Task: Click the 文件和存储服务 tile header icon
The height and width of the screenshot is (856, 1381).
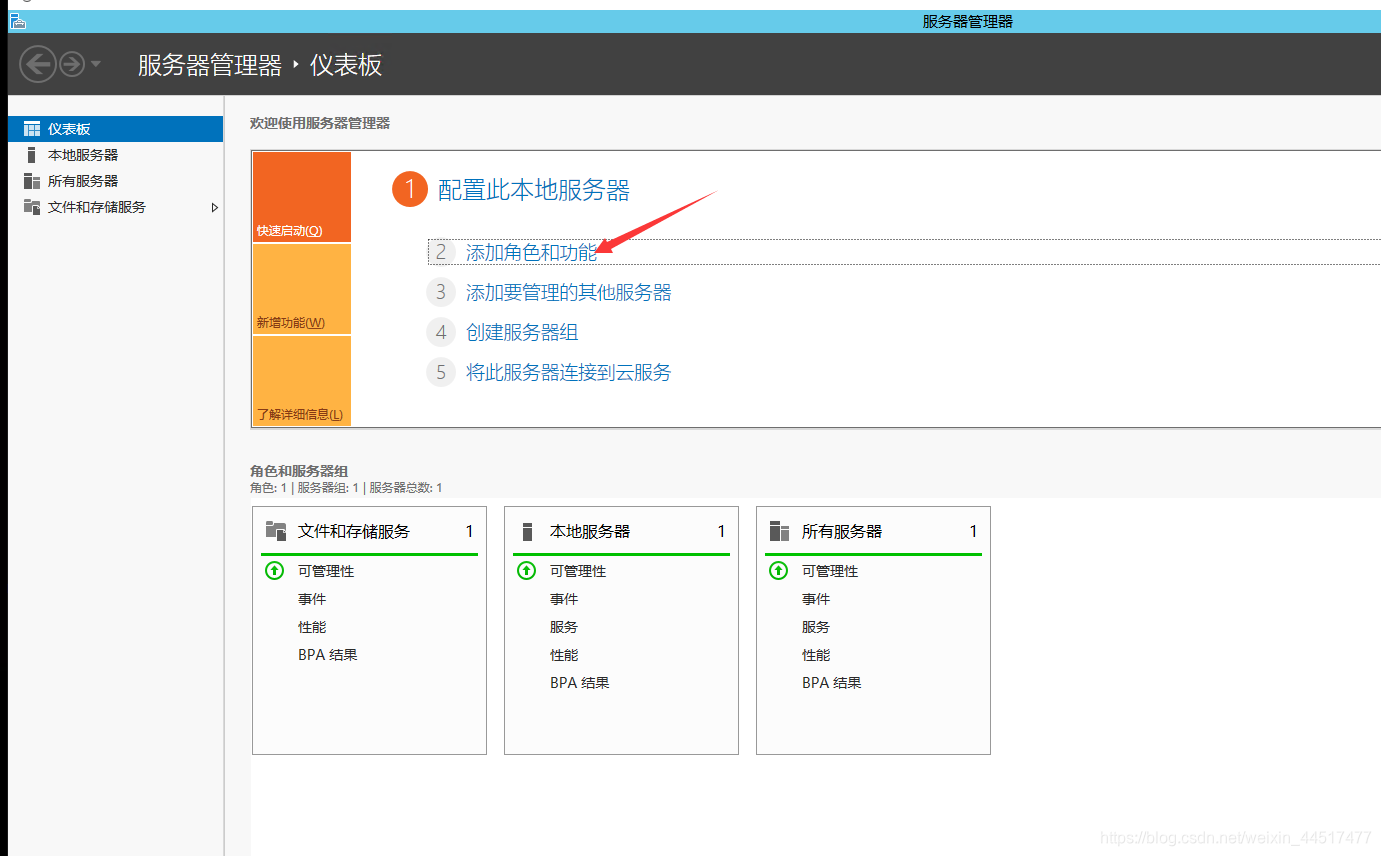Action: 276,531
